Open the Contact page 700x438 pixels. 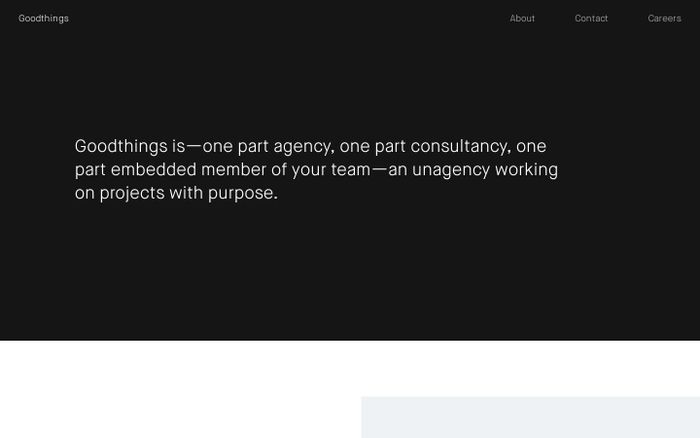(x=591, y=18)
